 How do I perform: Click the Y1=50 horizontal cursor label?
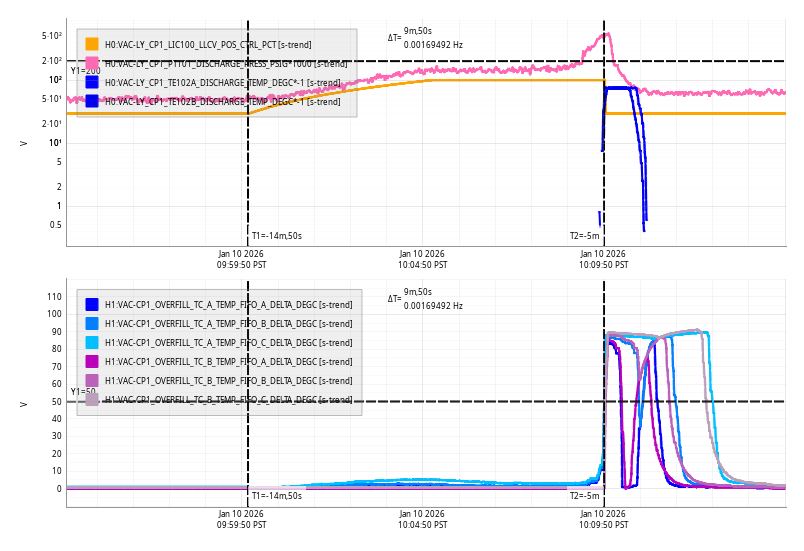point(83,392)
